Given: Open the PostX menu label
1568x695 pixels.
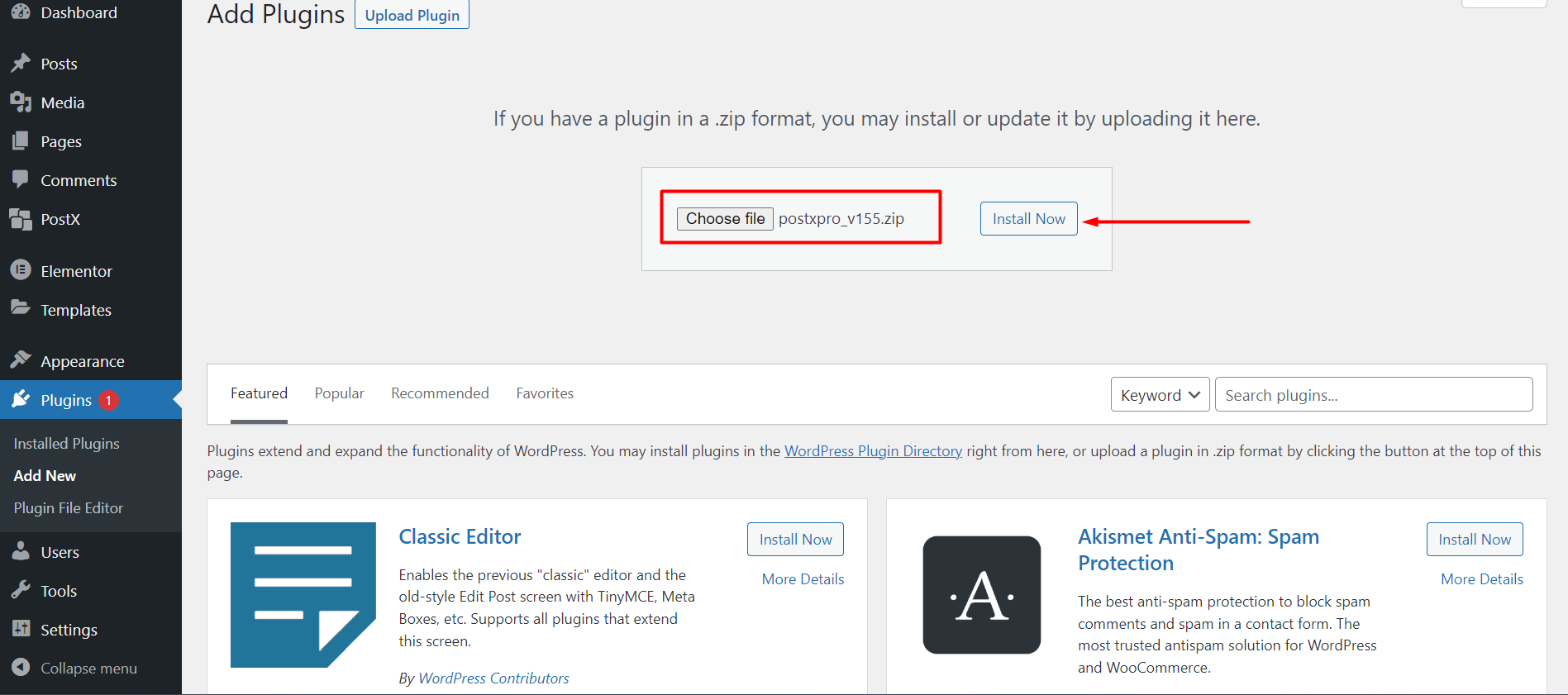Looking at the screenshot, I should (x=60, y=219).
